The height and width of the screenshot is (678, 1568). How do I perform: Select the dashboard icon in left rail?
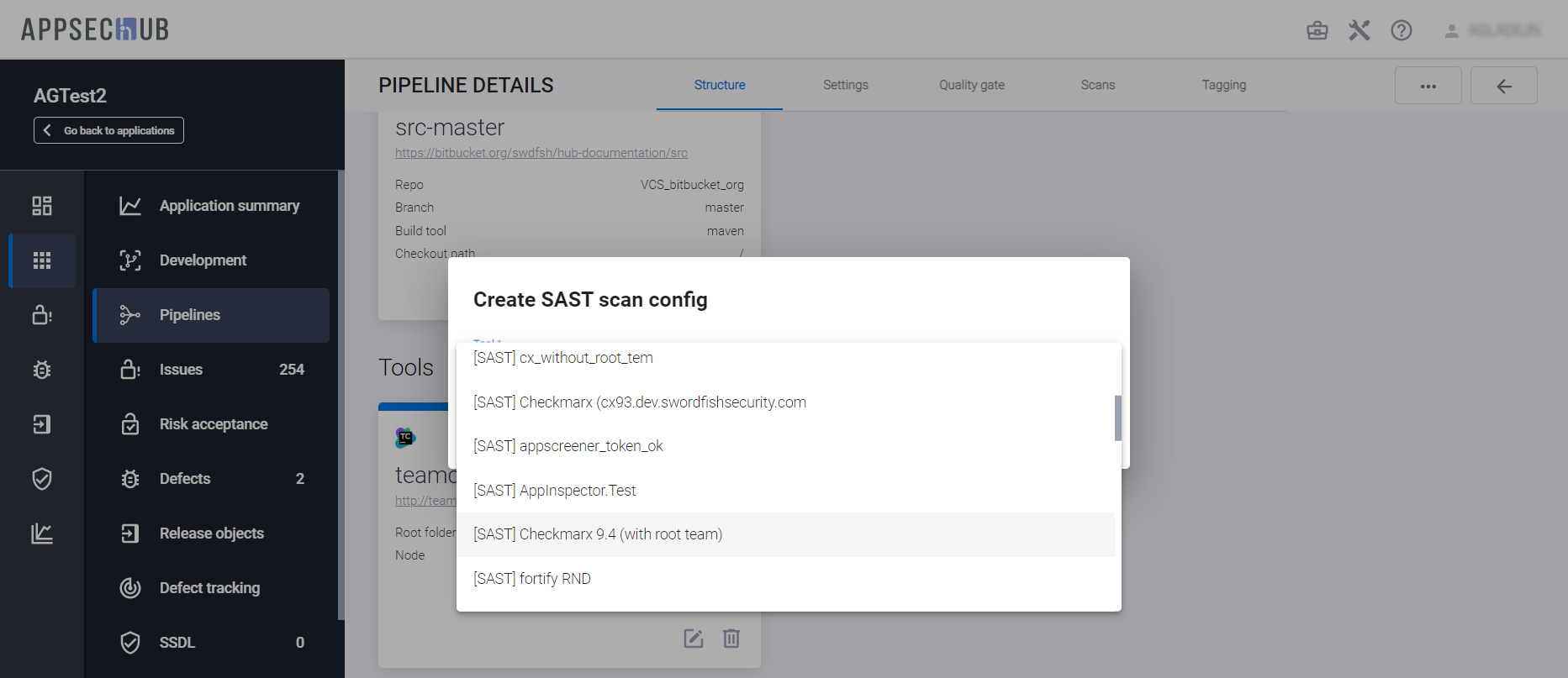42,206
